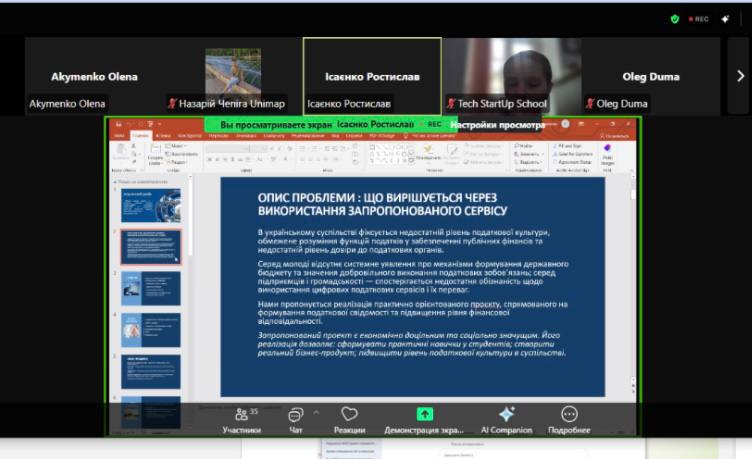Screen dimensions: 752x459
Task: Select the Akymenko Olena participant tile
Action: [95, 76]
